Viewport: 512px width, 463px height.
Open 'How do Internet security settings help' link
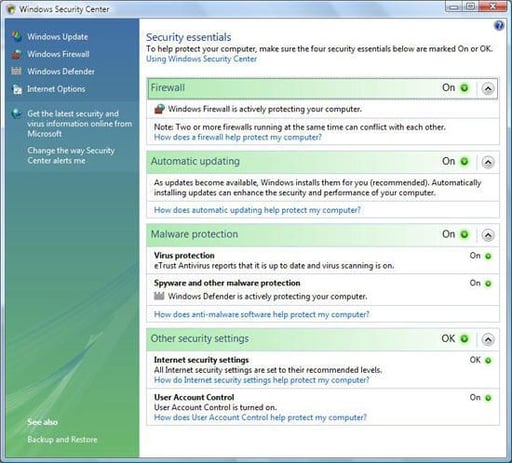[262, 380]
